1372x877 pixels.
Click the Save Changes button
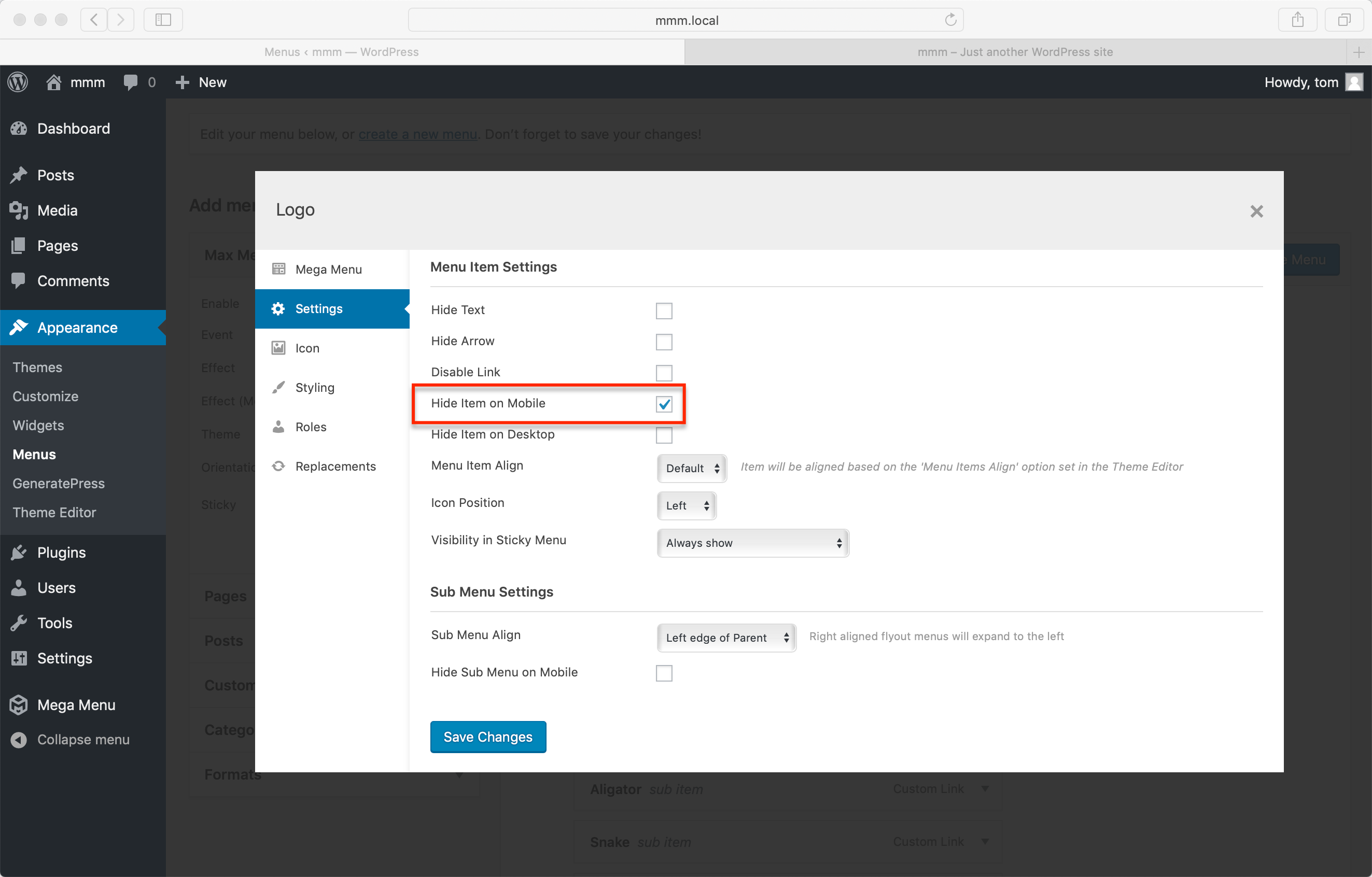488,737
